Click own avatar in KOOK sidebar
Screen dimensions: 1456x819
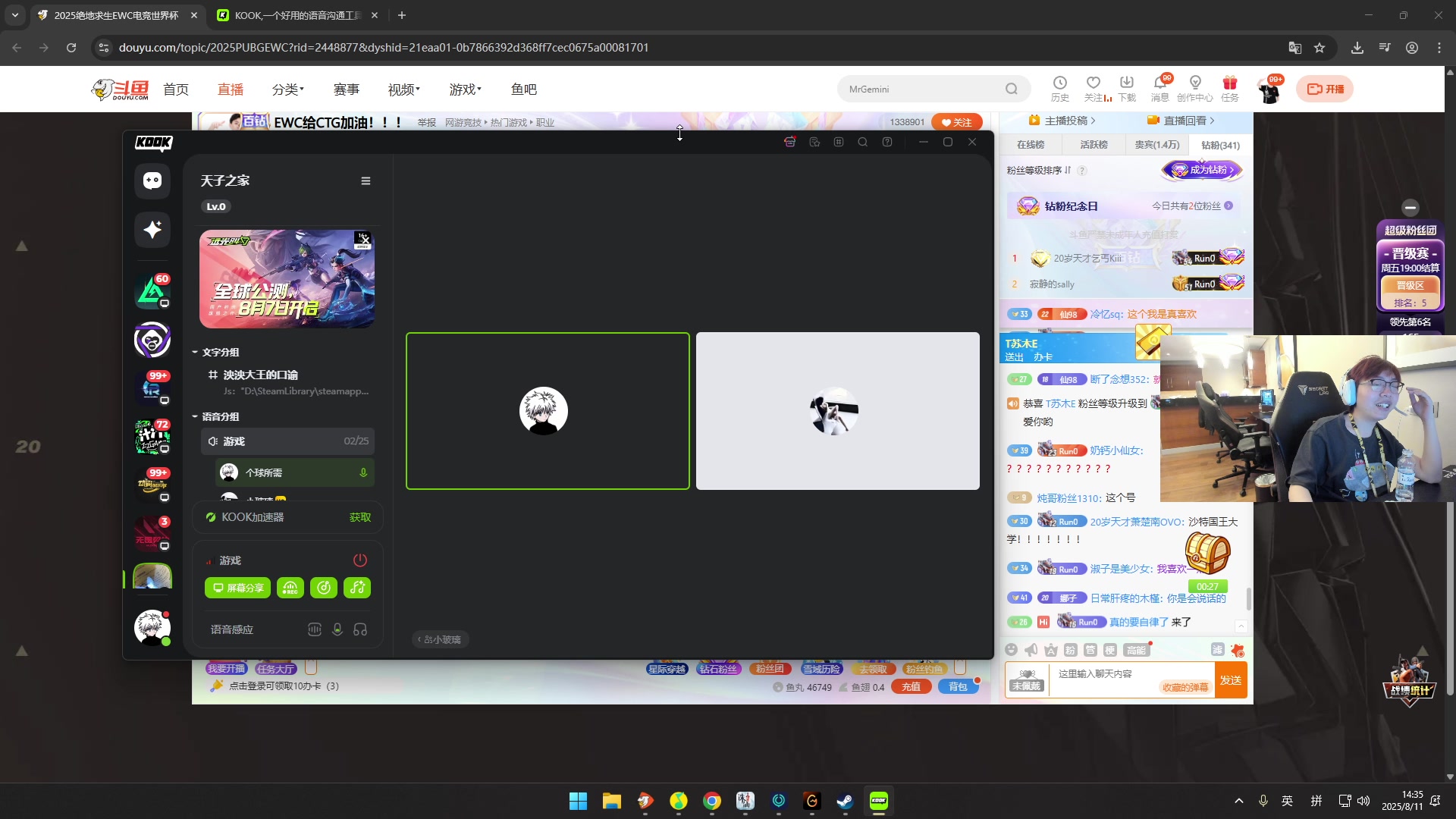[x=152, y=628]
